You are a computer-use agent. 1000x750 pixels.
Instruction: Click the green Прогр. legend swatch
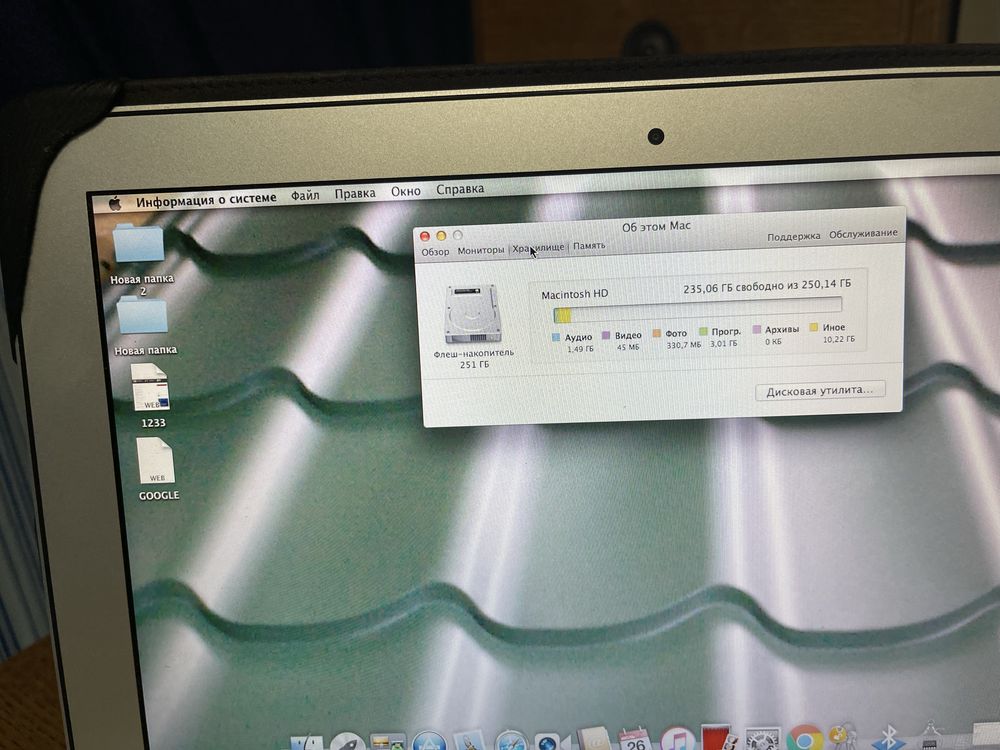pyautogui.click(x=703, y=332)
